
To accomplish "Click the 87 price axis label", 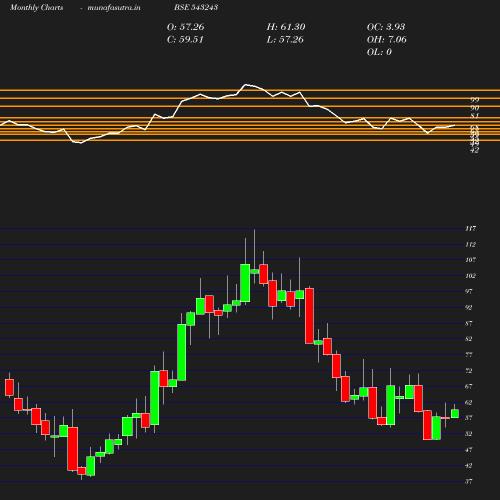I will pos(469,323).
